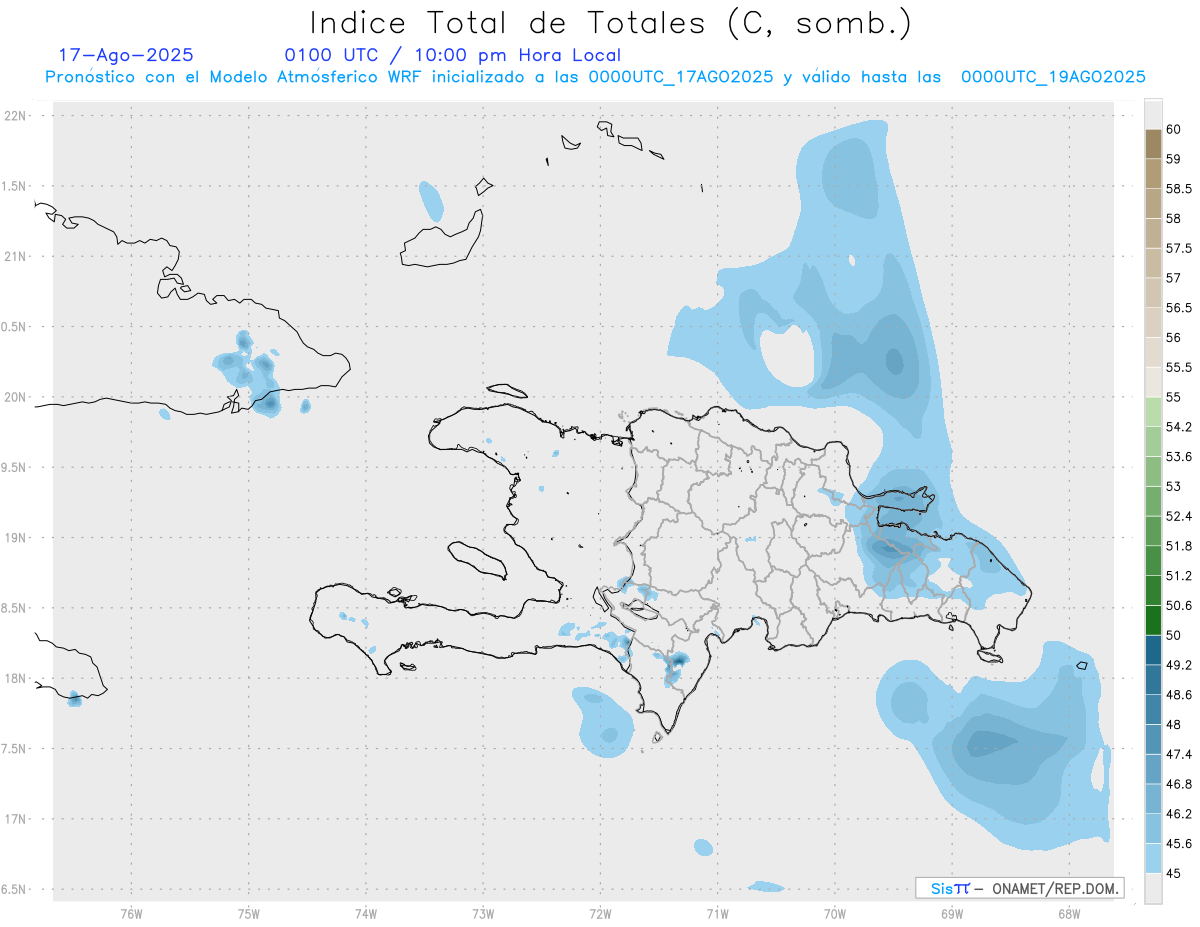Click the longitude axis label '73W'
This screenshot has height=927, width=1200.
(483, 913)
